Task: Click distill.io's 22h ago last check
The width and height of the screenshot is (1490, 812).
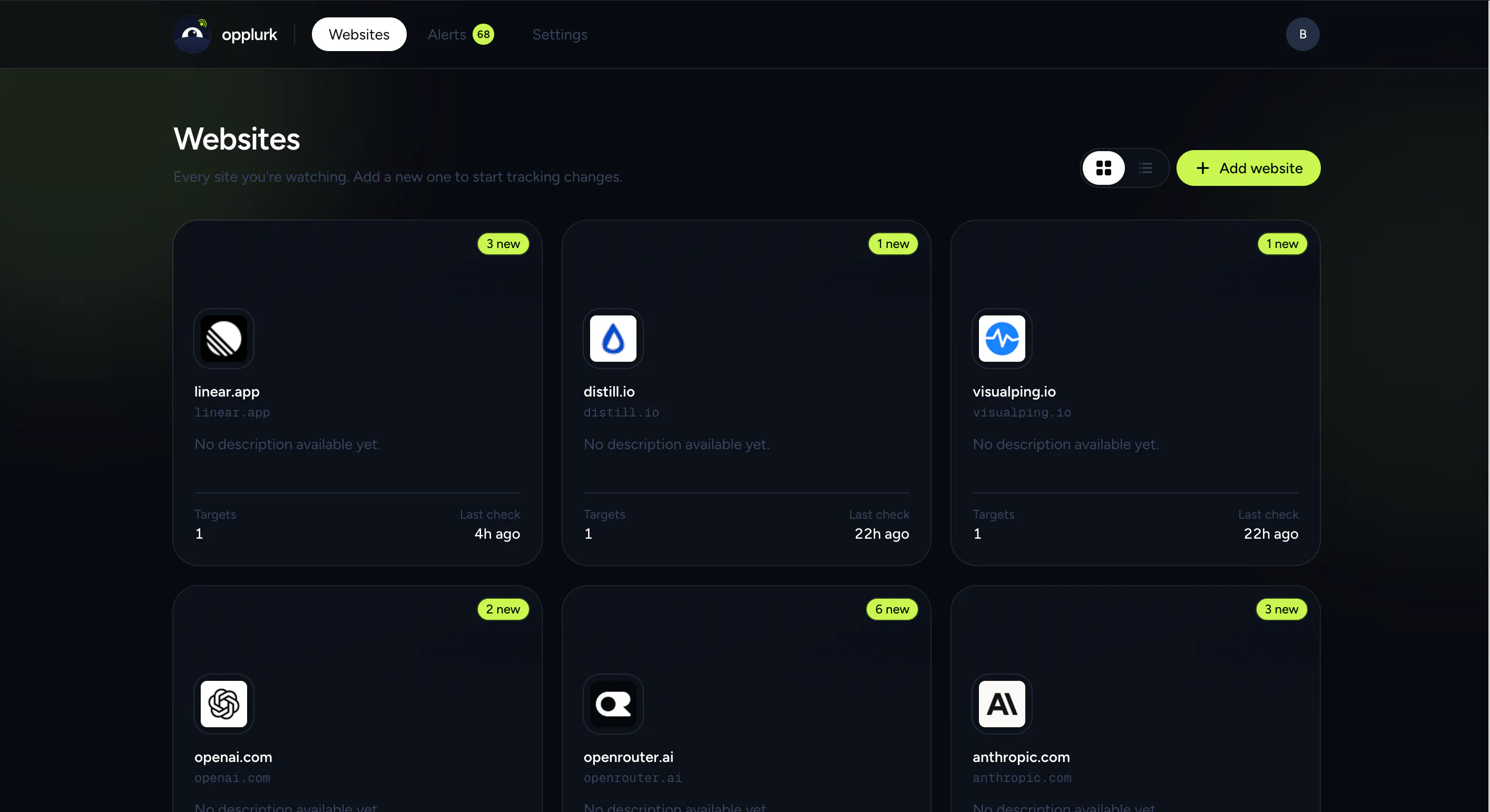Action: (881, 533)
